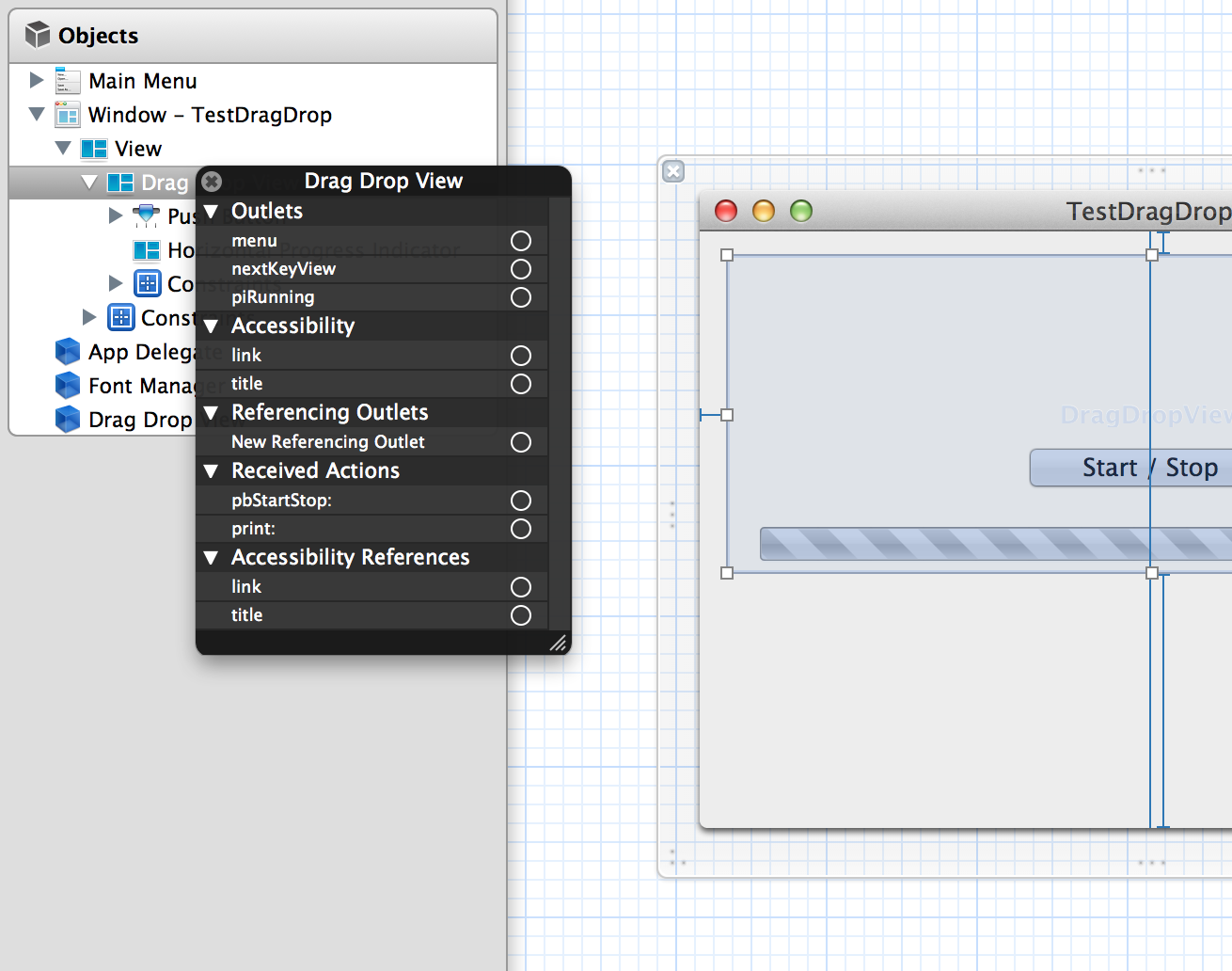Image resolution: width=1232 pixels, height=971 pixels.
Task: Click the red close button of TestDragDrop window
Action: [x=726, y=211]
